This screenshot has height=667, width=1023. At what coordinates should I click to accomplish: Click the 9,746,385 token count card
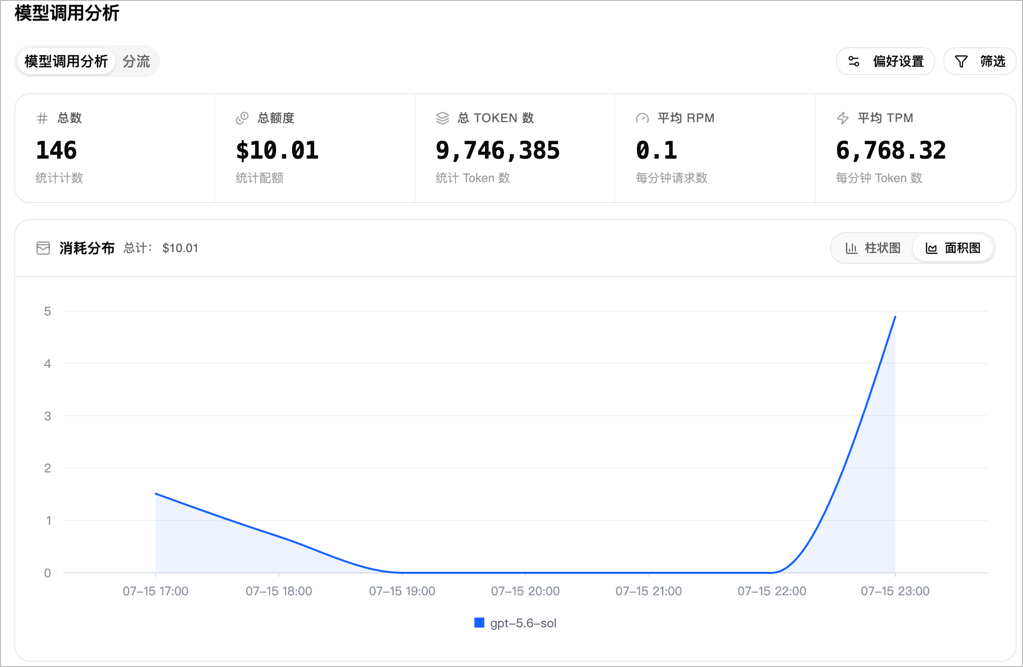(515, 148)
